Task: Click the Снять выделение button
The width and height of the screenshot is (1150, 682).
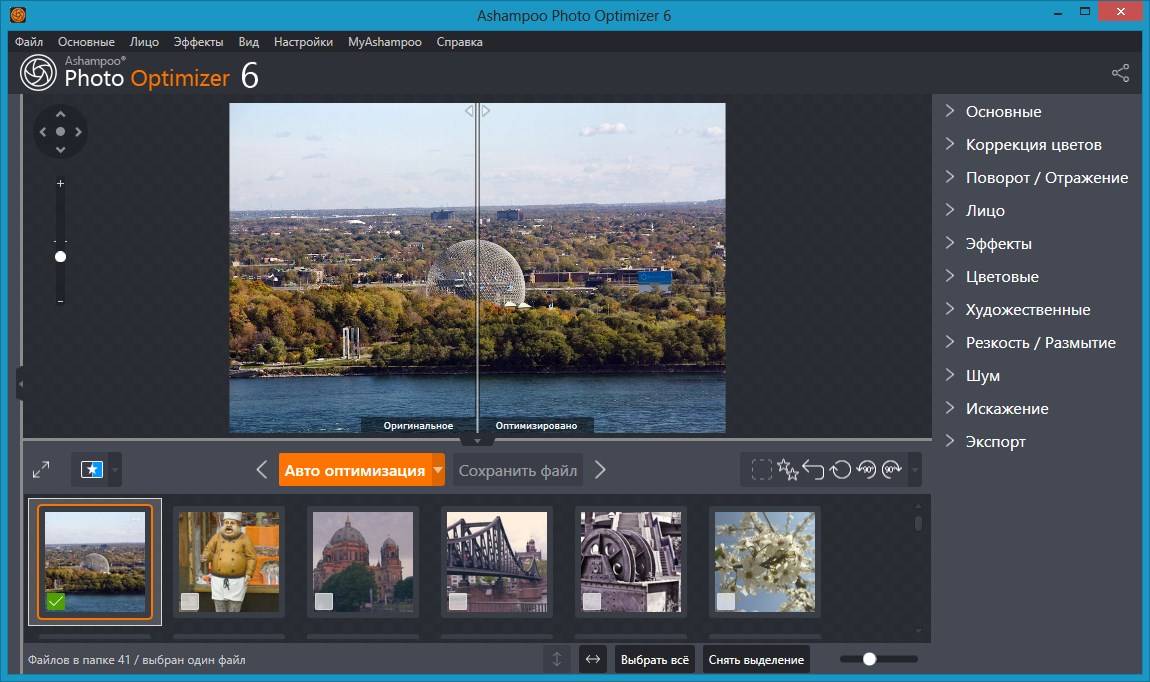Action: coord(756,659)
